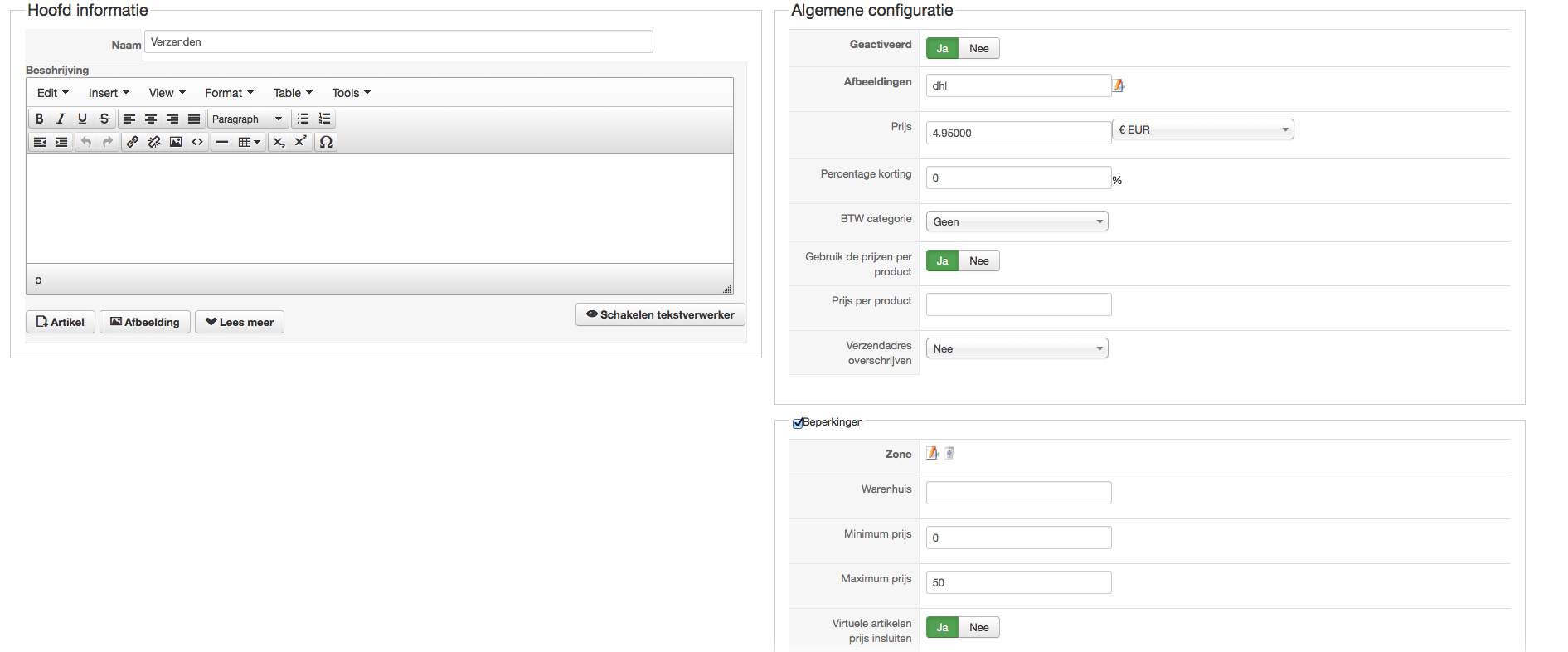1568x652 pixels.
Task: Switch 'Gebruik de prijzen per product' to Nee
Action: point(978,261)
